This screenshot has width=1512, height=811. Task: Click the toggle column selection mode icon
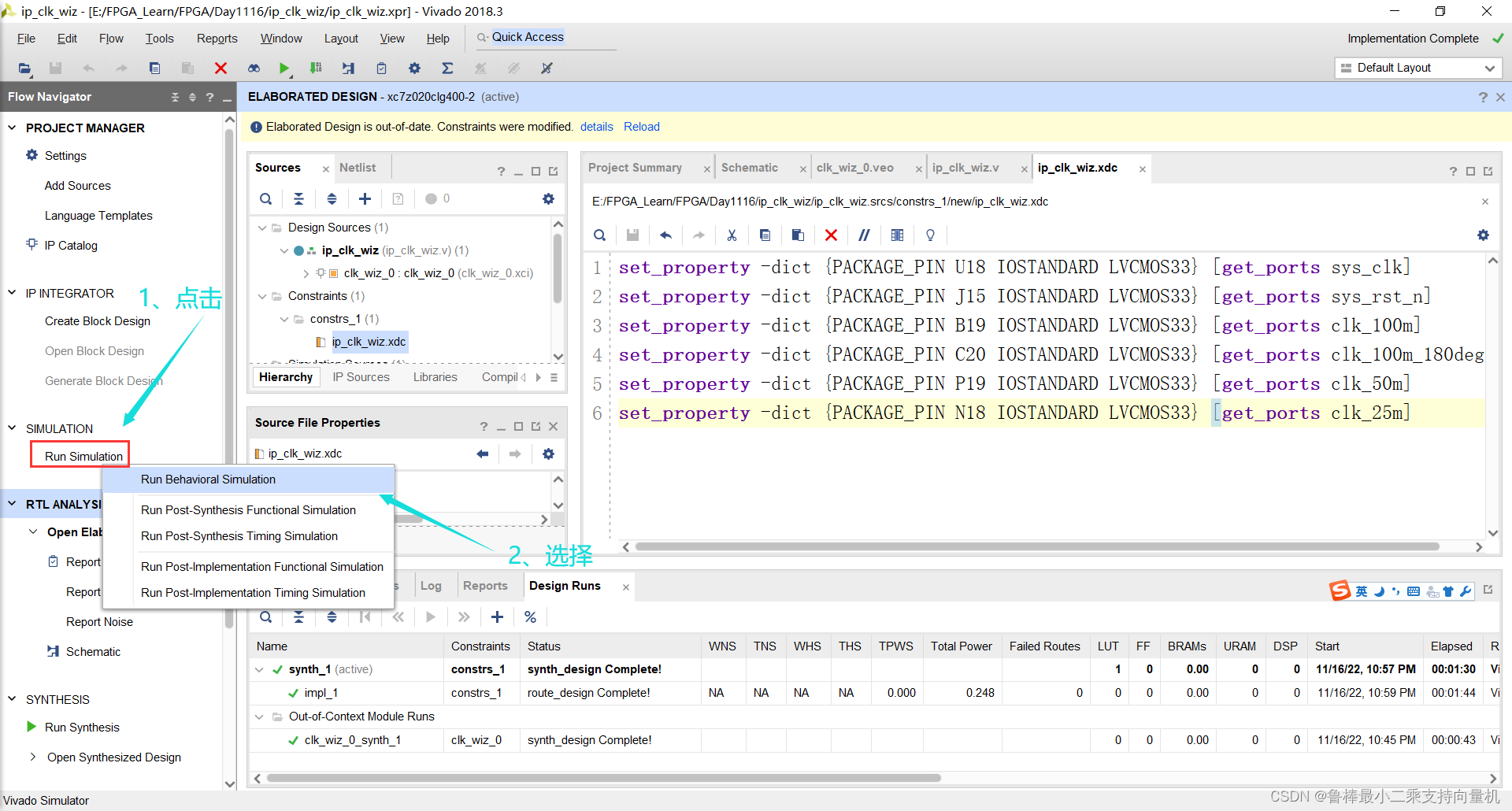[x=897, y=235]
